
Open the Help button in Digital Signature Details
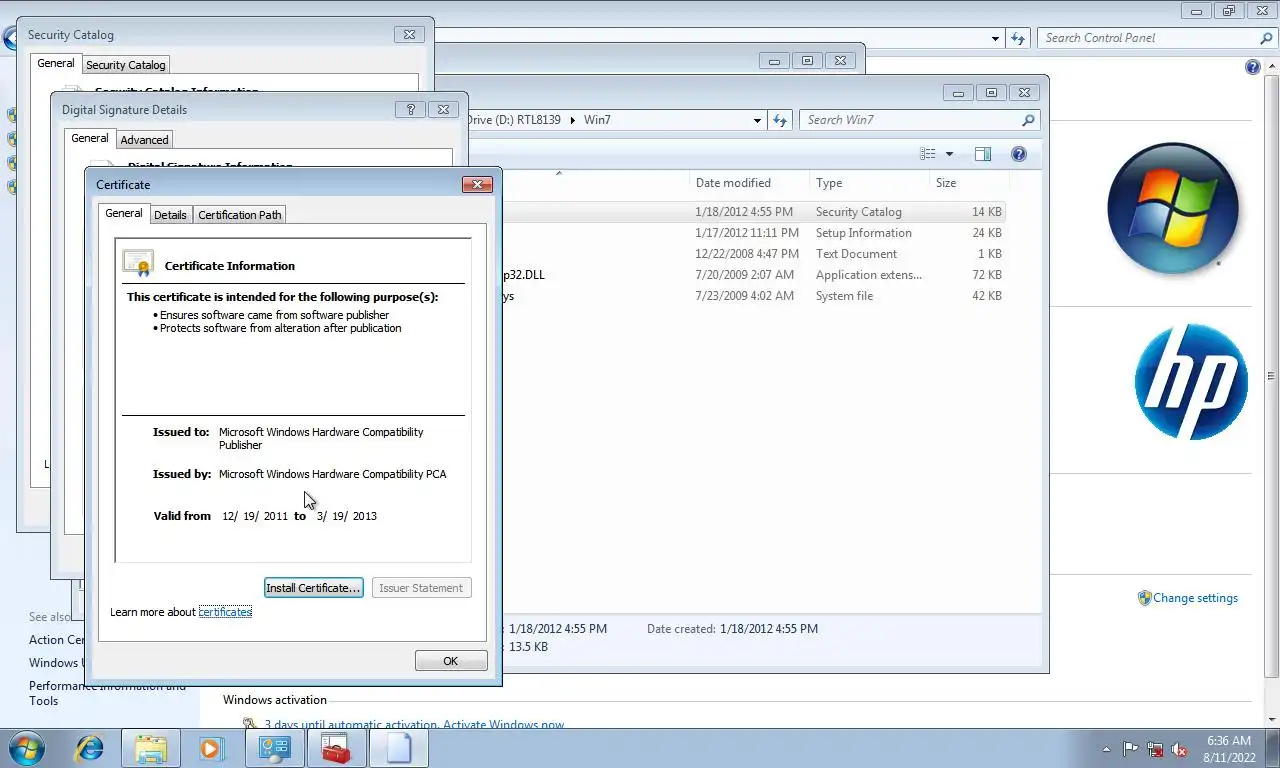pos(411,109)
